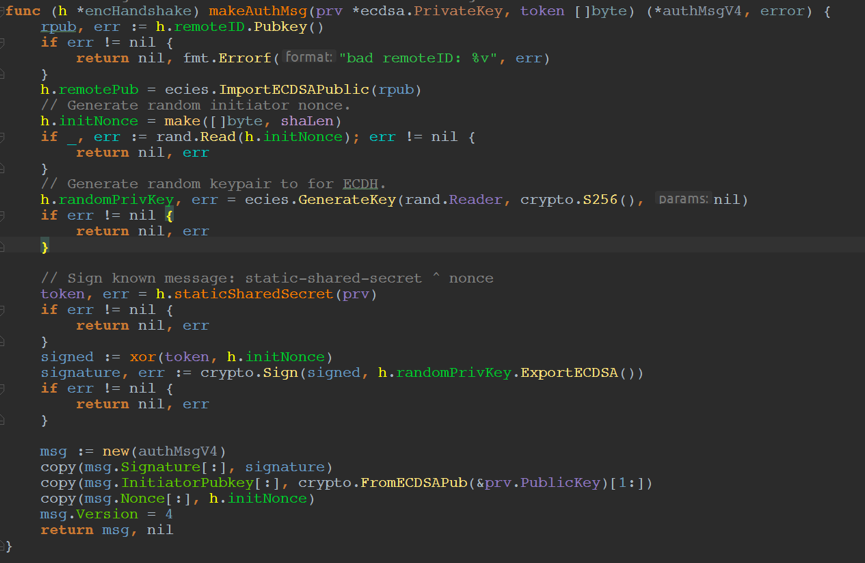Click the 'signed' variable declaration
The width and height of the screenshot is (865, 563).
67,357
